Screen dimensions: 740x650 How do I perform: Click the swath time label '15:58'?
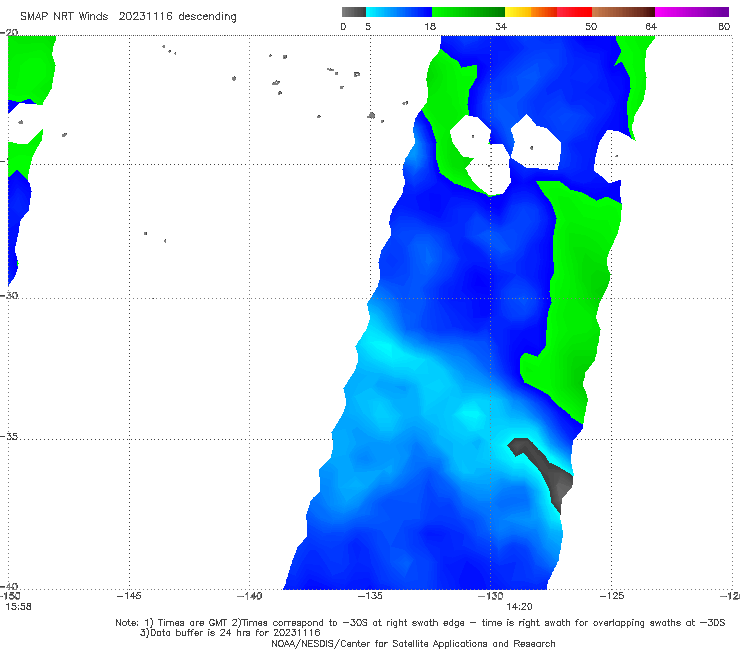(18, 607)
